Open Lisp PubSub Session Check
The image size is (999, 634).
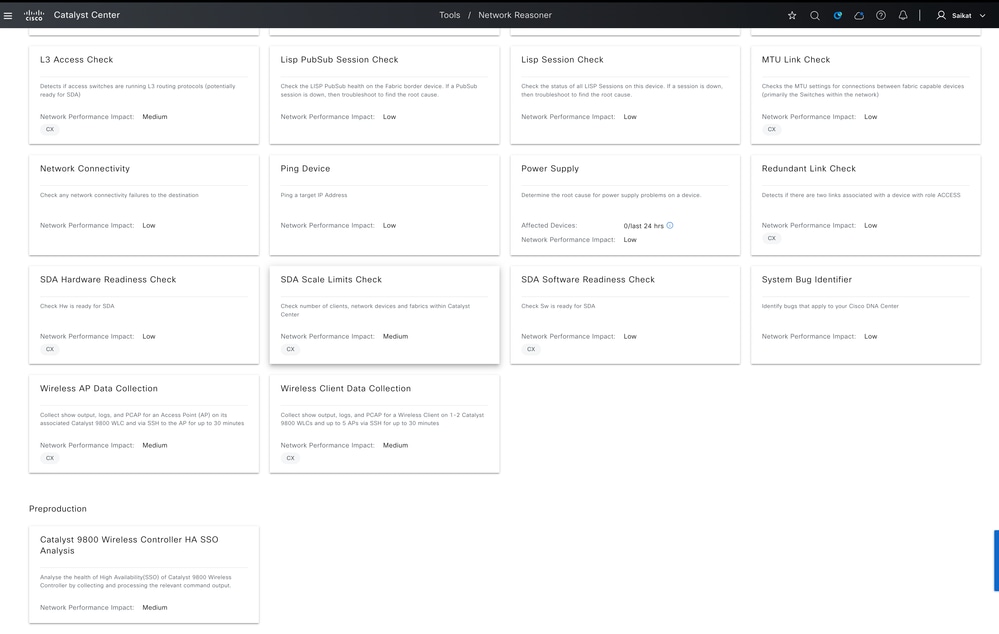coord(384,94)
